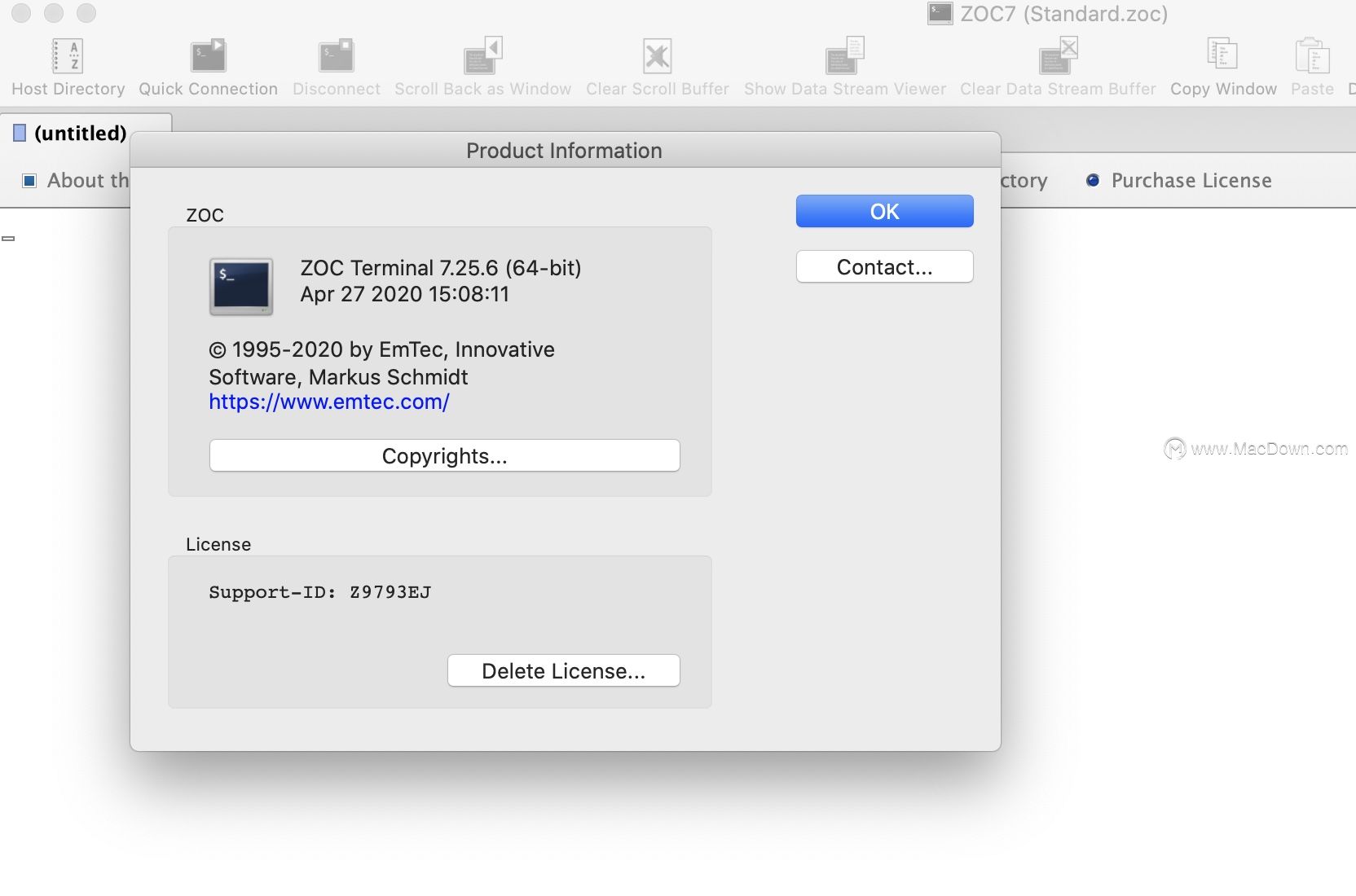Screen dimensions: 1356x896
Task: Click the Apr 27 2020 15:08:11 build date
Action: point(404,294)
